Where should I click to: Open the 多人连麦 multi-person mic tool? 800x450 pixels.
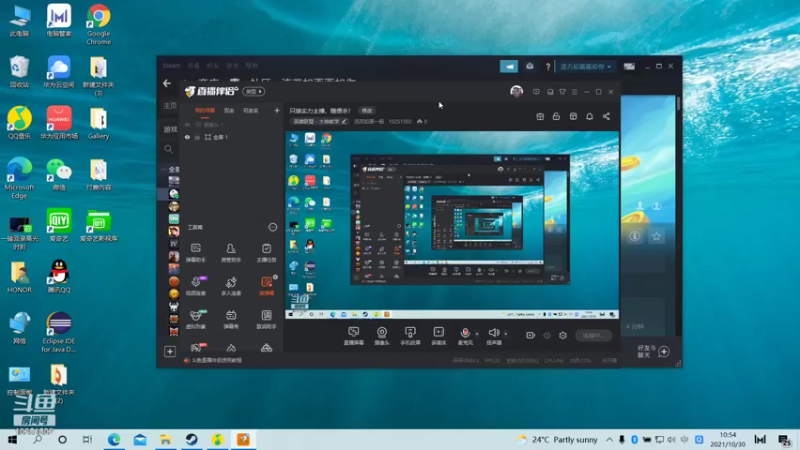point(231,286)
